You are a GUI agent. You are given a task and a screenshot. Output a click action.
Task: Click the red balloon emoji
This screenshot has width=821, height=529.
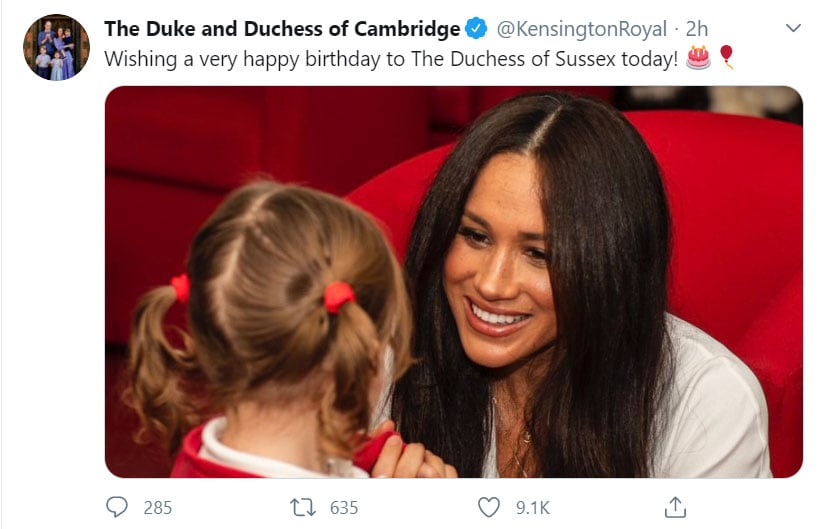click(727, 58)
